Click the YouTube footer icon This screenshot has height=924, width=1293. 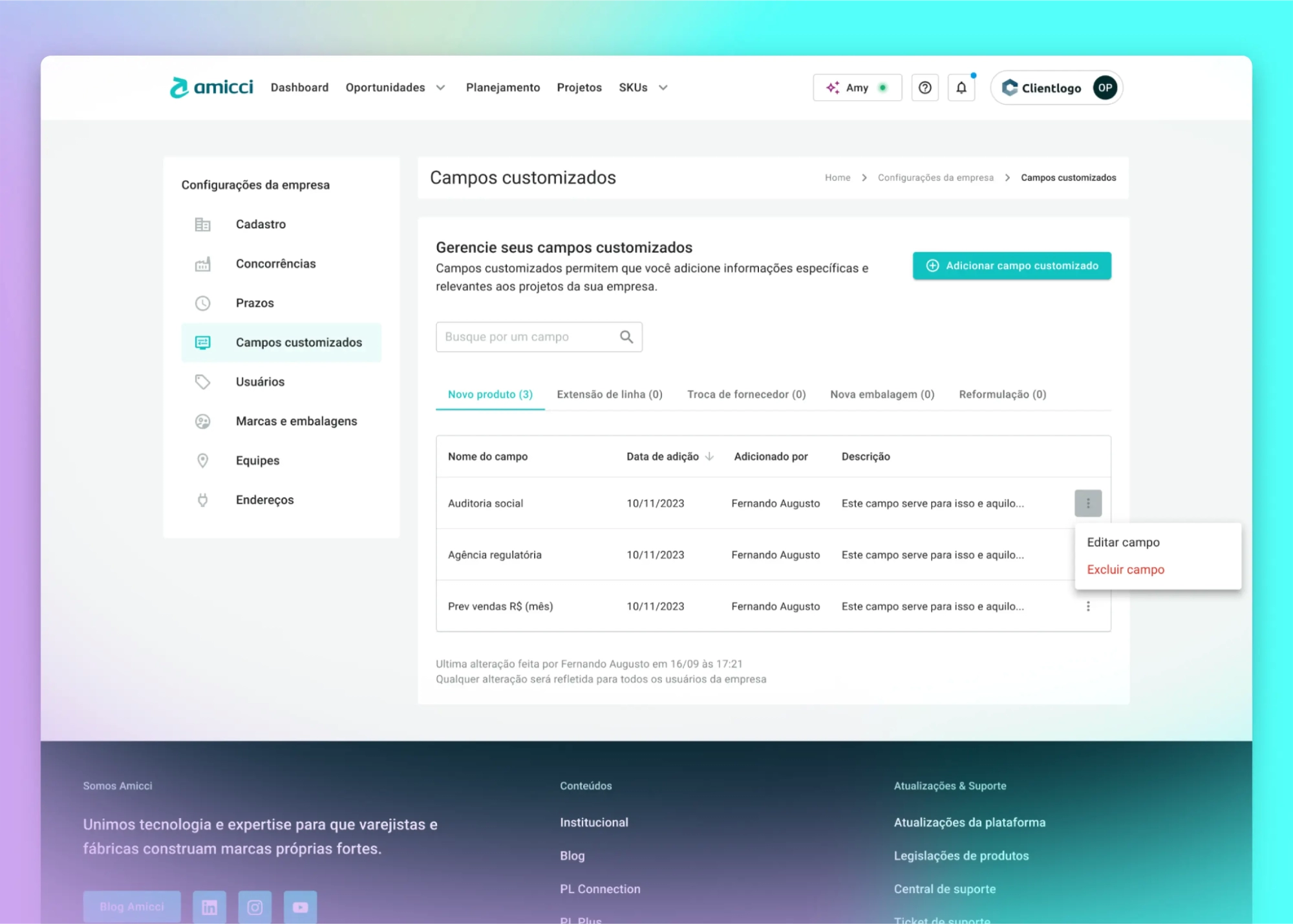pos(300,907)
